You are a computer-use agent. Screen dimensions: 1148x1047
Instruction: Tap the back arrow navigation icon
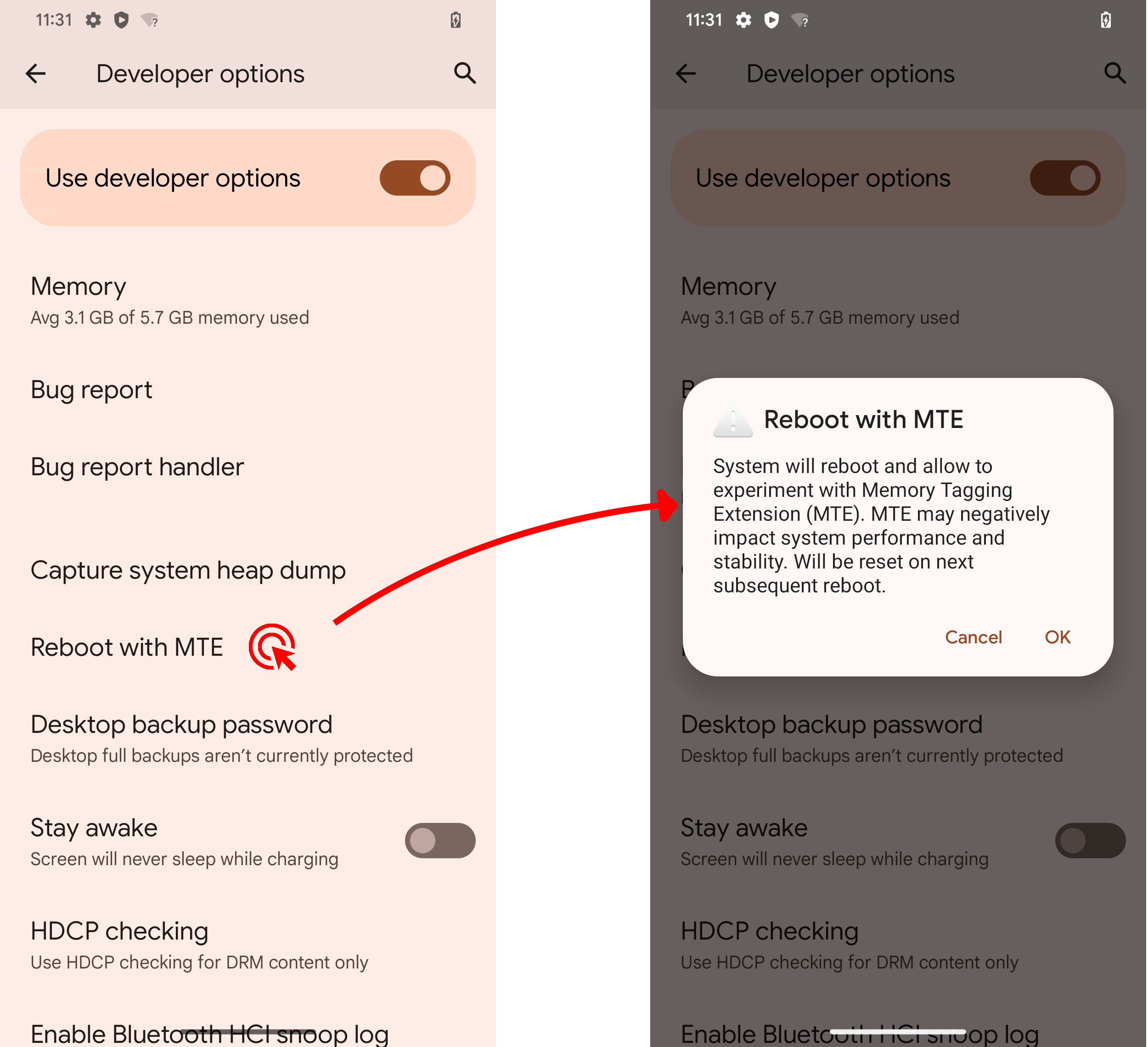point(37,73)
